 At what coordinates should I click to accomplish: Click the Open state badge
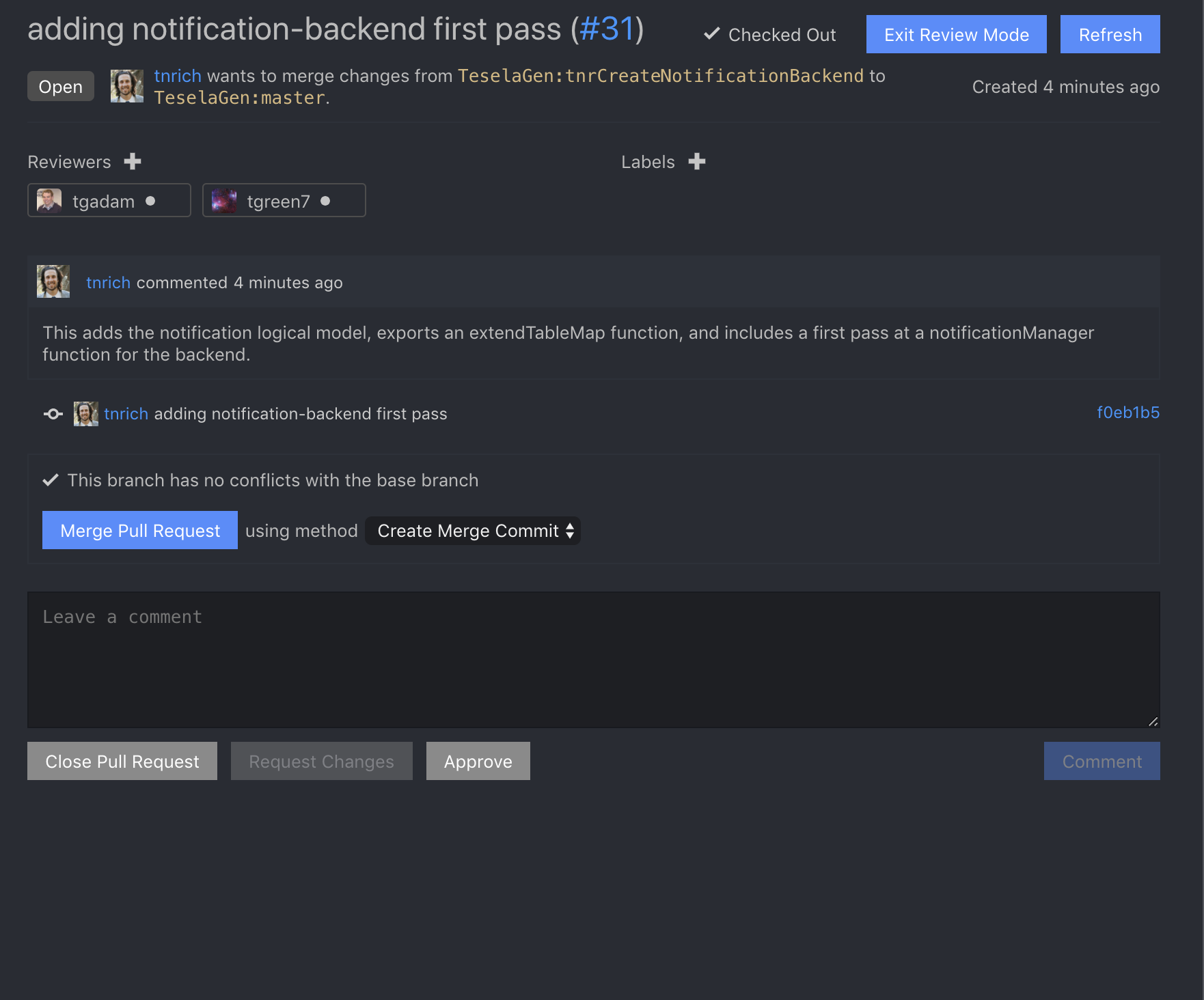60,86
